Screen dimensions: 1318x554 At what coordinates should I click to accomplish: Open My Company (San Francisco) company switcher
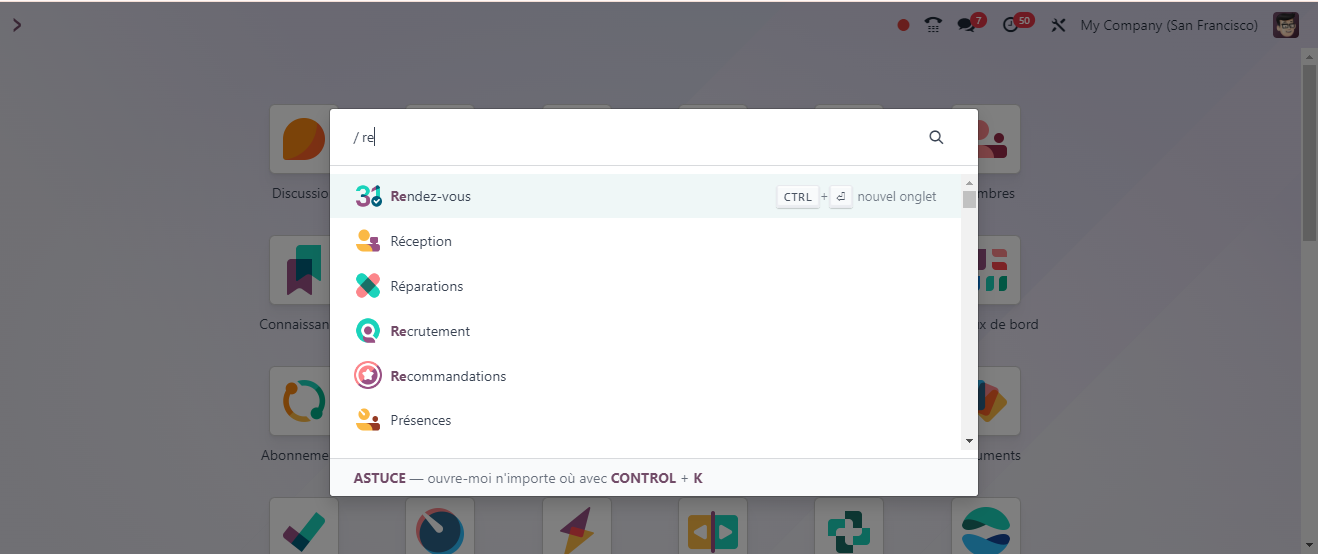pyautogui.click(x=1169, y=25)
